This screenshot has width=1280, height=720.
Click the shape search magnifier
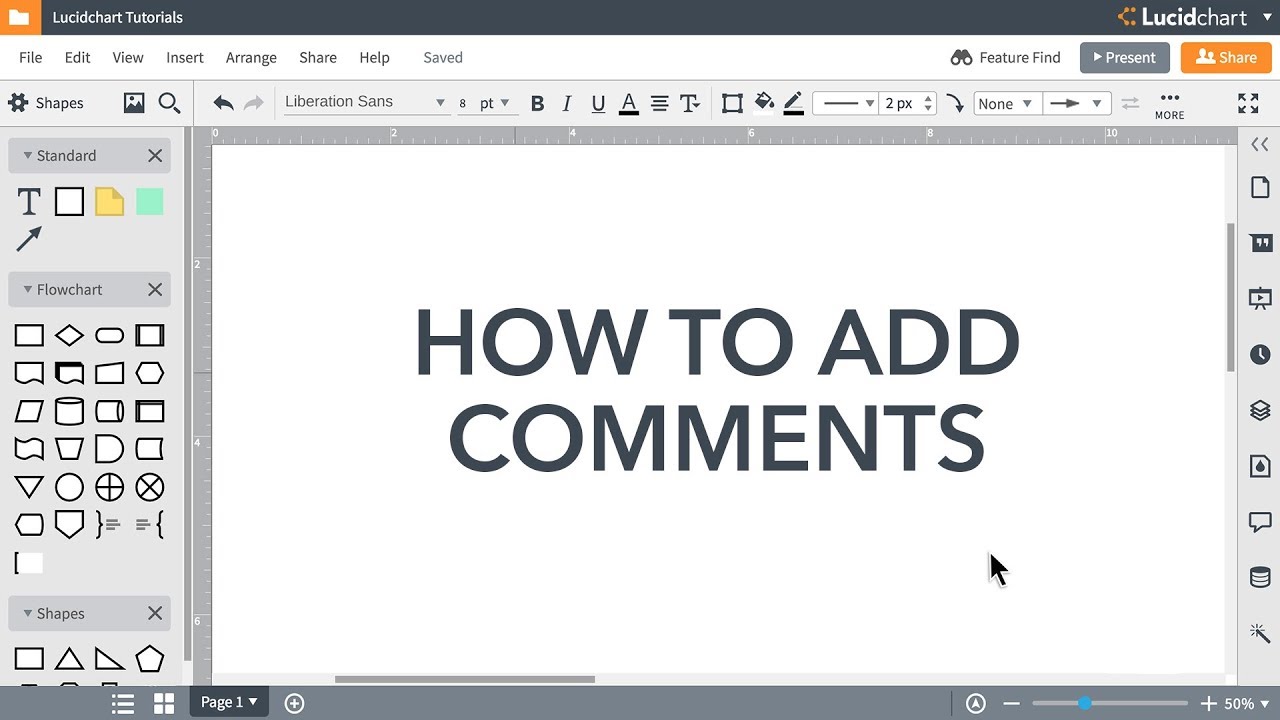coord(169,103)
